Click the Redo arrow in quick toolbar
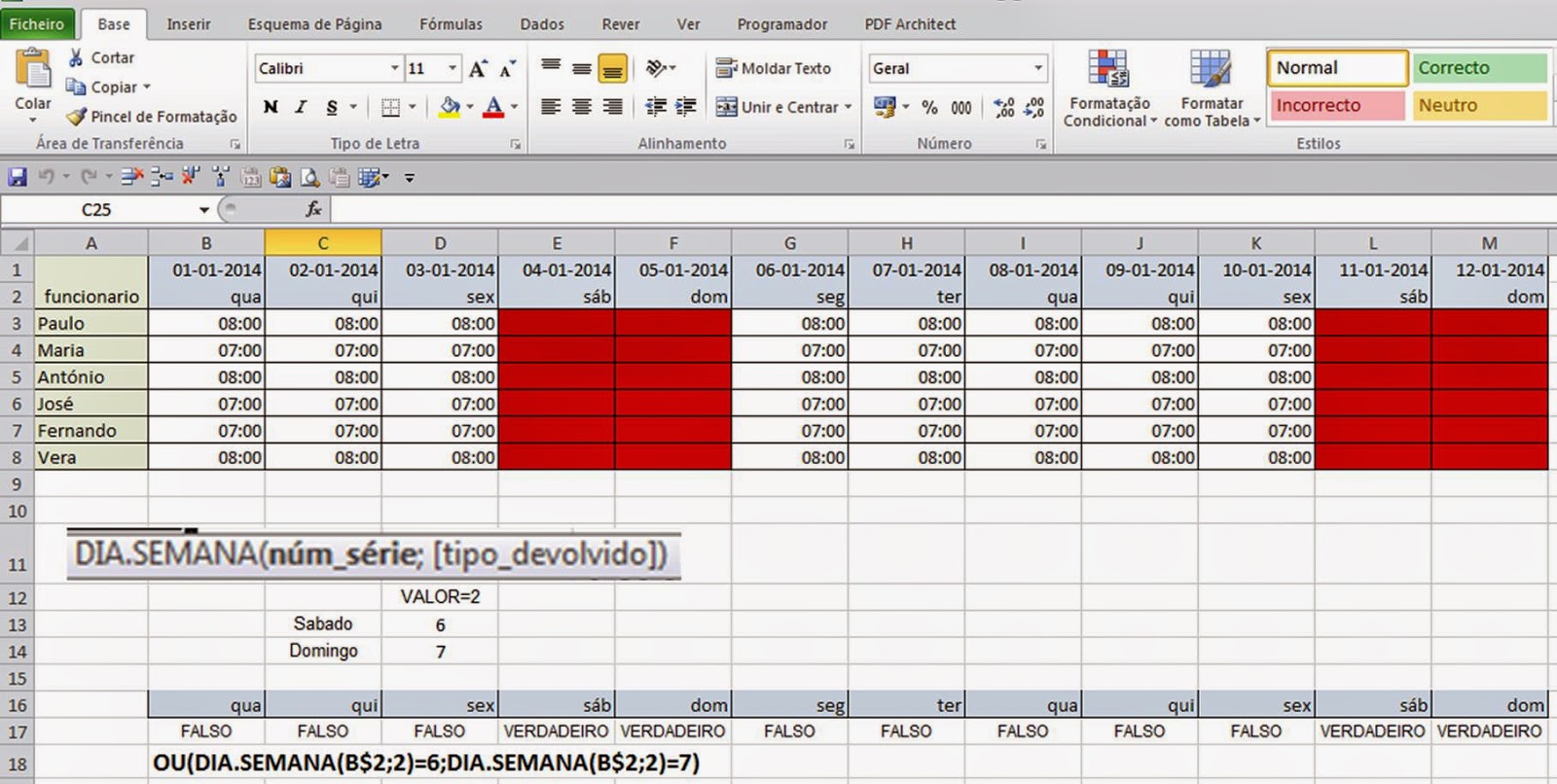 pos(89,177)
